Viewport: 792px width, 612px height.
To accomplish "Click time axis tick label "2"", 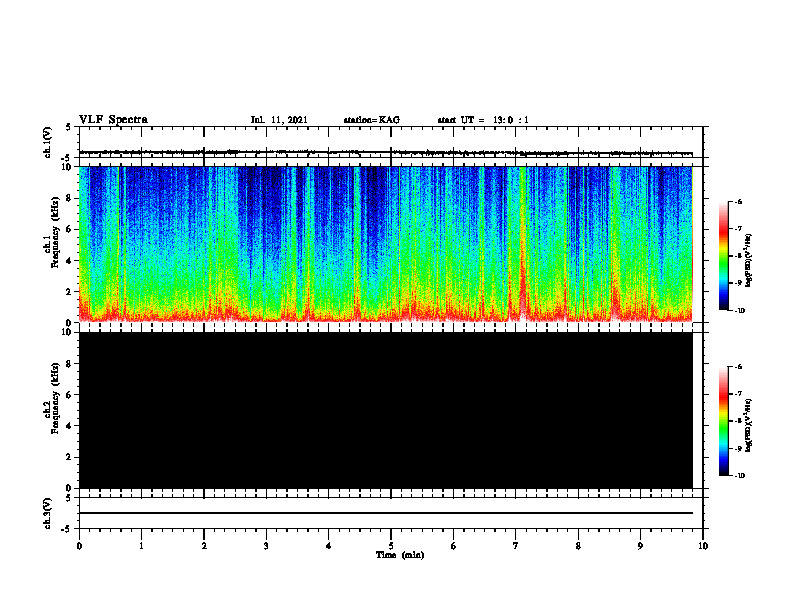I will (x=204, y=546).
